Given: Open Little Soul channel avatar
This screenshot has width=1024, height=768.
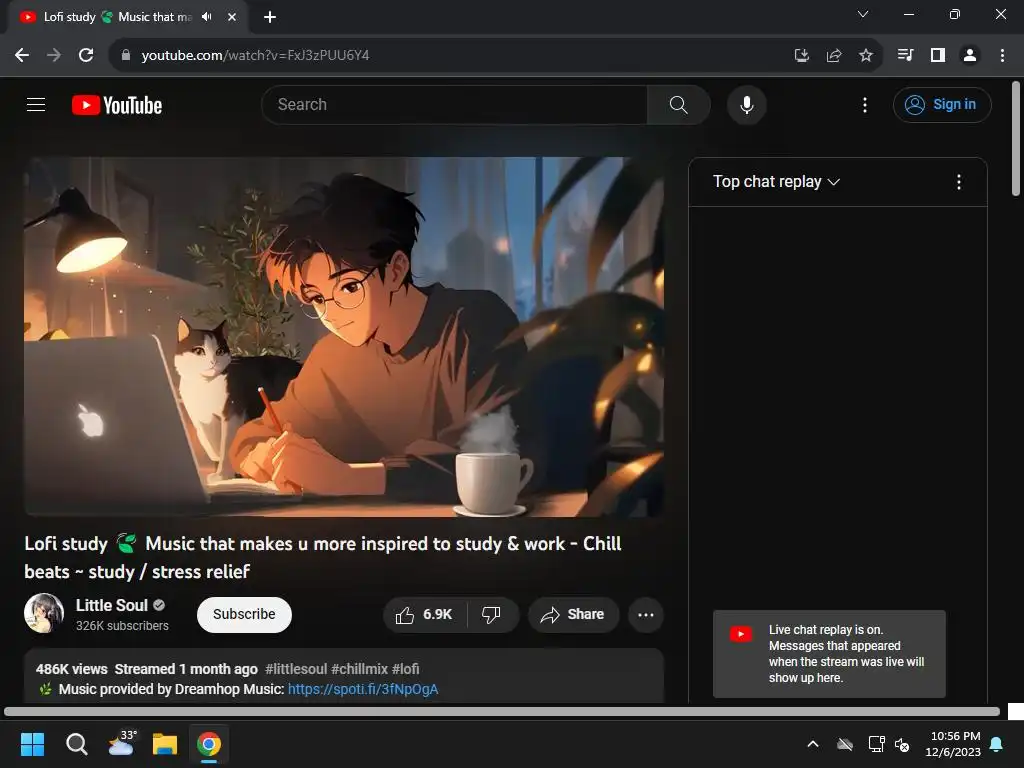Looking at the screenshot, I should pos(44,613).
